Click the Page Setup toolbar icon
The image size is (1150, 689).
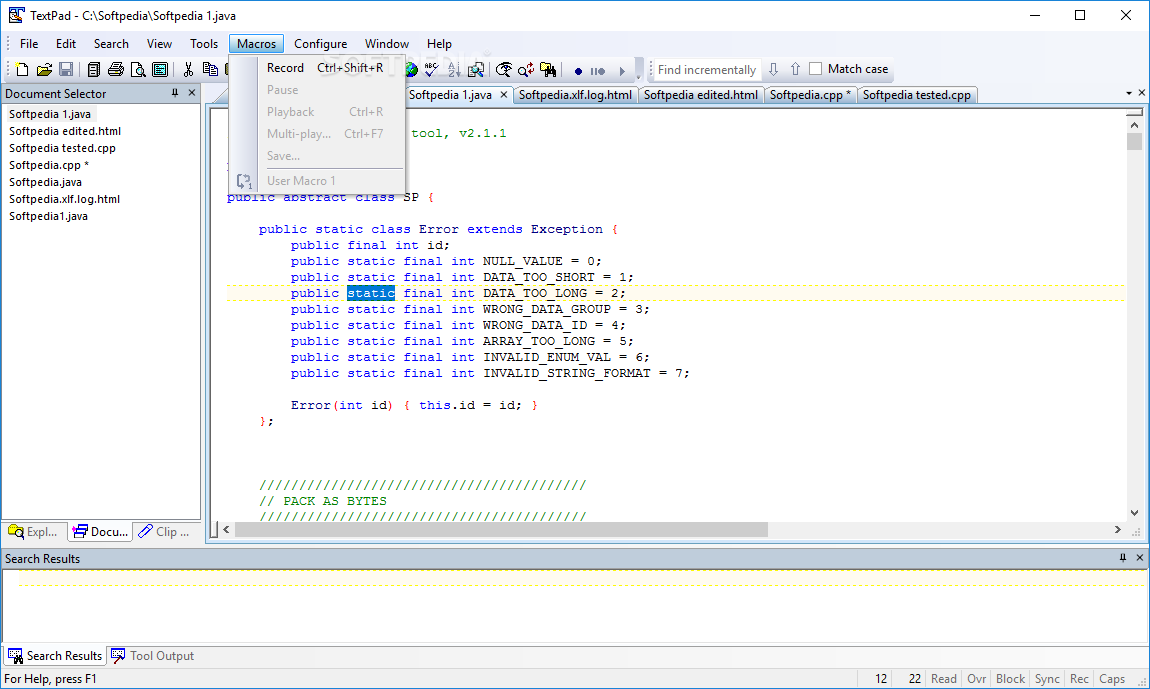click(160, 69)
